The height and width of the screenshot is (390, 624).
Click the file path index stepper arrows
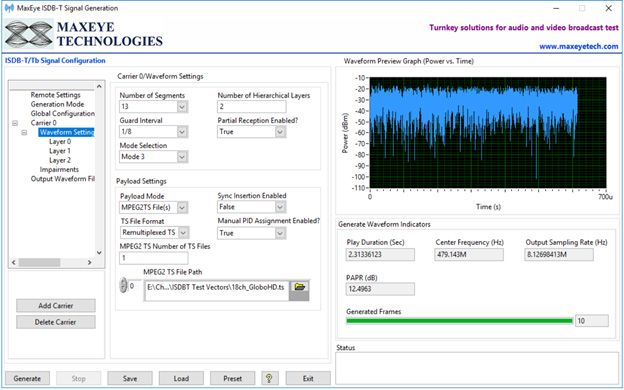pyautogui.click(x=123, y=285)
